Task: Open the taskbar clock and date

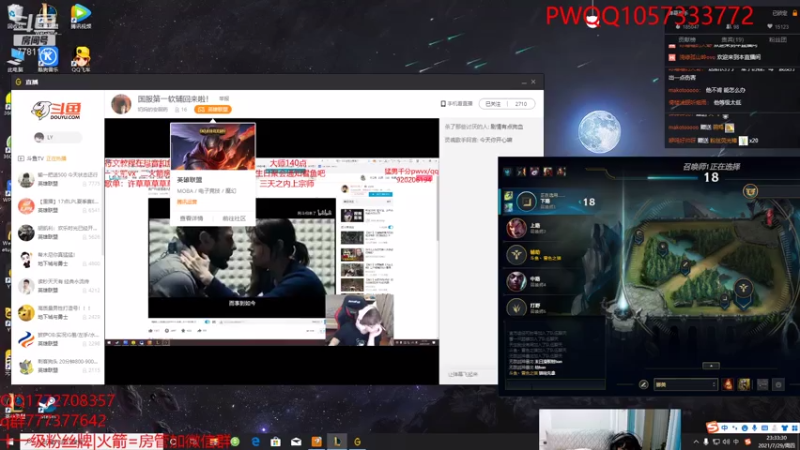Action: 776,441
